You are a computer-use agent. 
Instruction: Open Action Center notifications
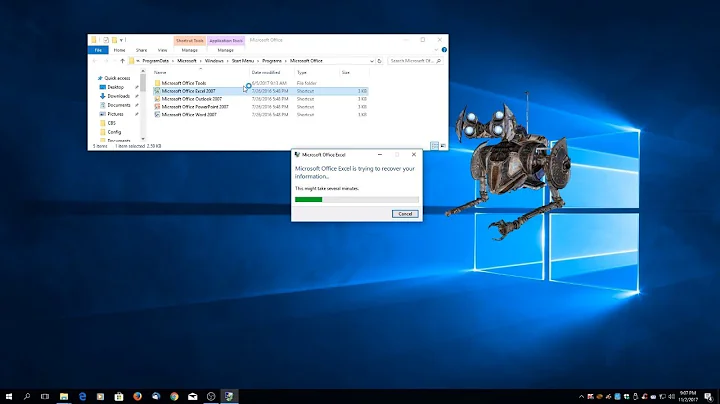point(709,397)
